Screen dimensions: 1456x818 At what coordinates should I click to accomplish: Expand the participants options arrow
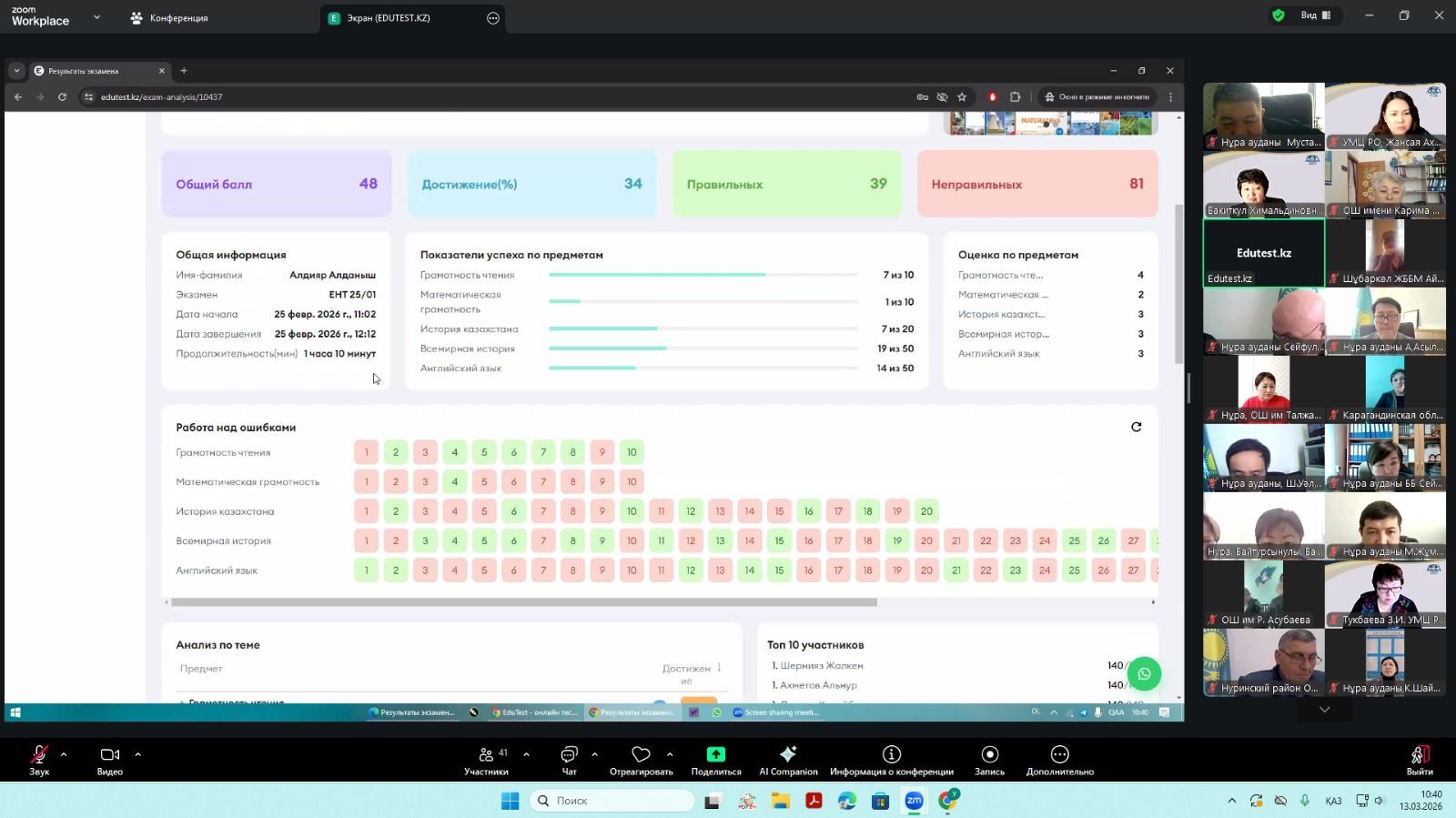(526, 754)
